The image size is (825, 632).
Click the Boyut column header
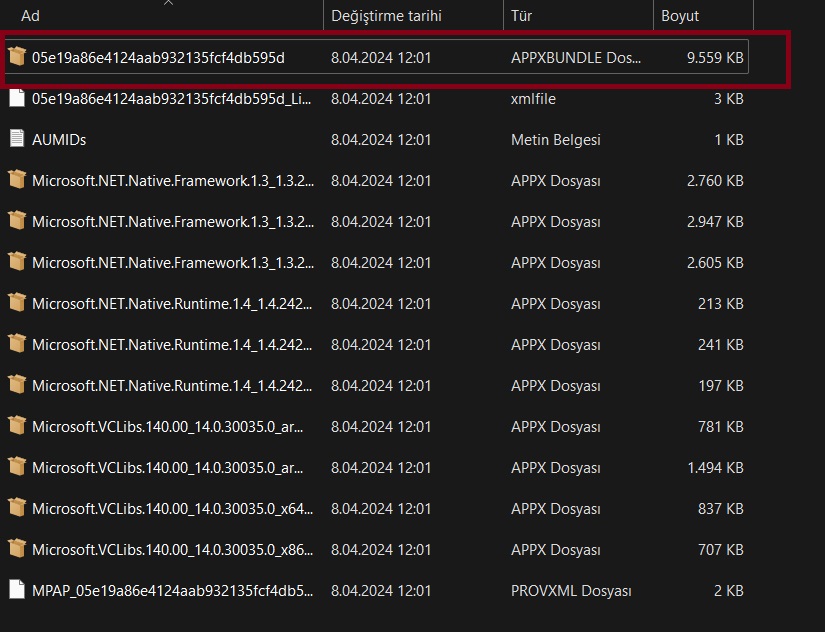680,16
